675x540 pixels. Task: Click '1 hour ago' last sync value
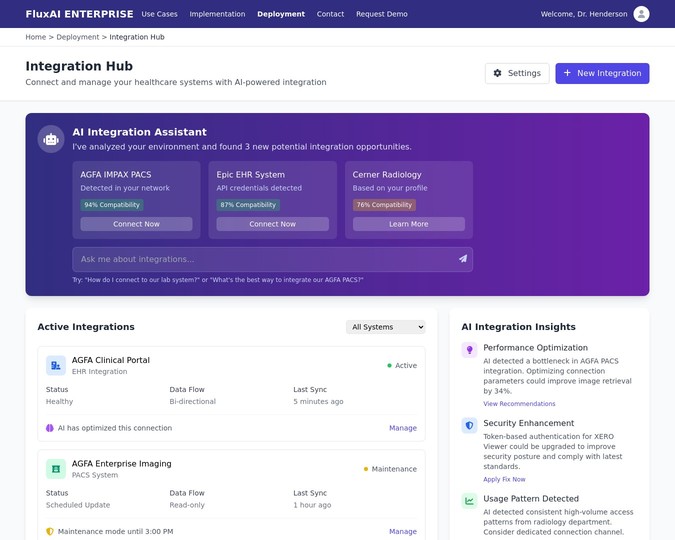(312, 505)
